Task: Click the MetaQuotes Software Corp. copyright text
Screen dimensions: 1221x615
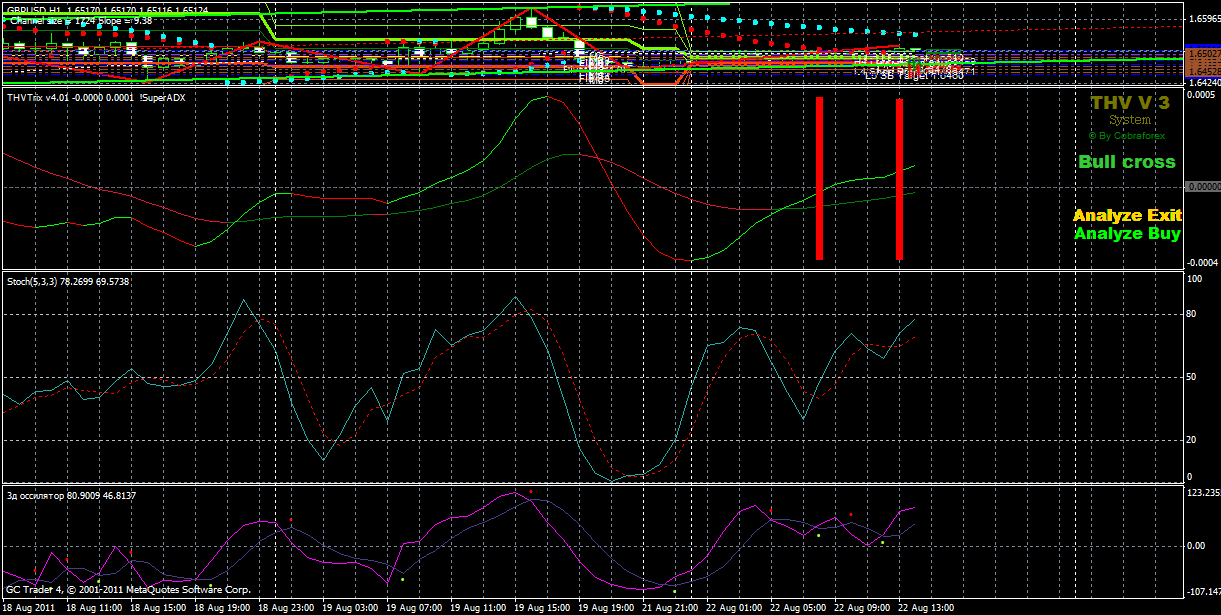Action: tap(127, 590)
